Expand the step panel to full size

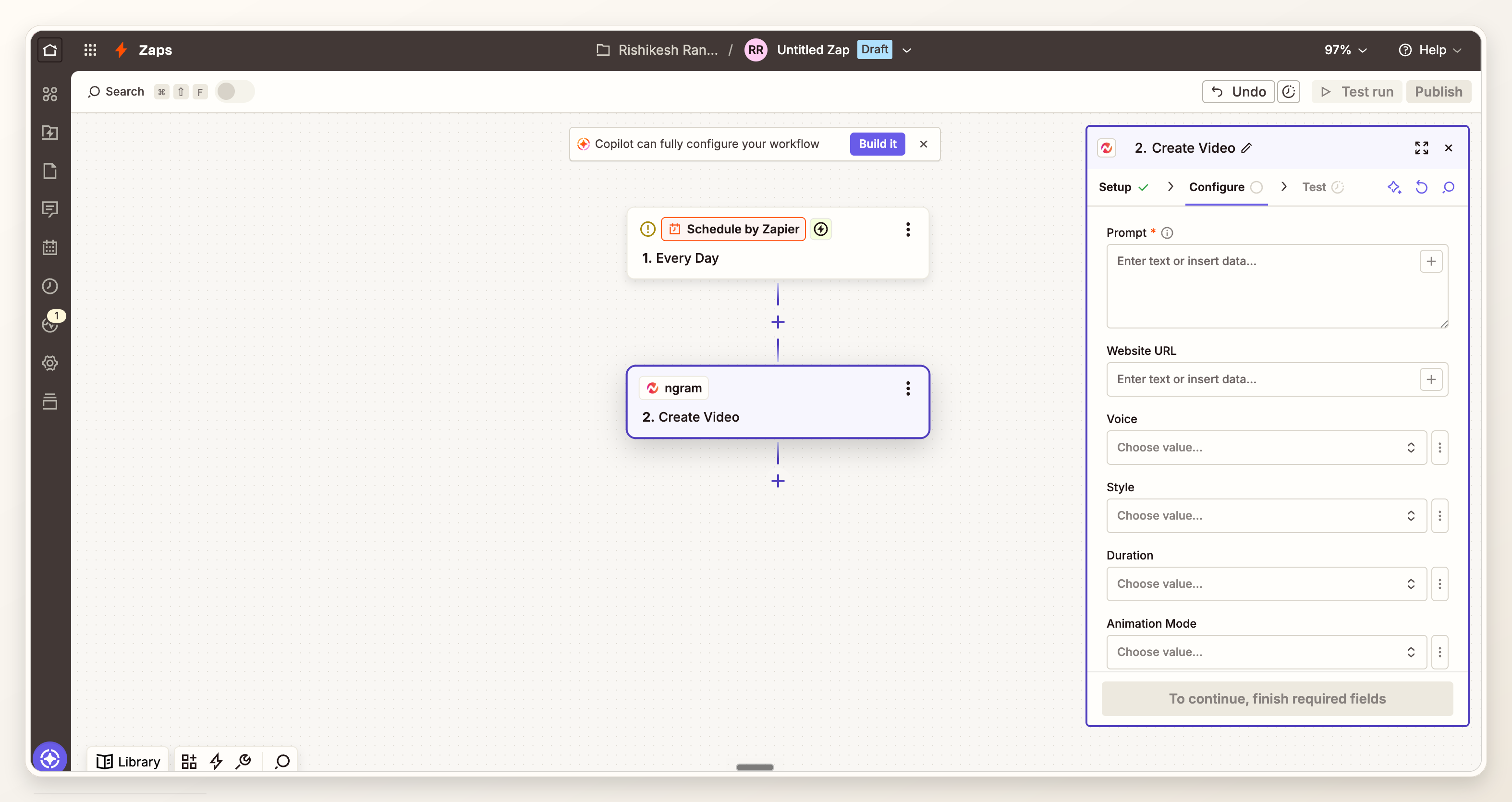1421,148
